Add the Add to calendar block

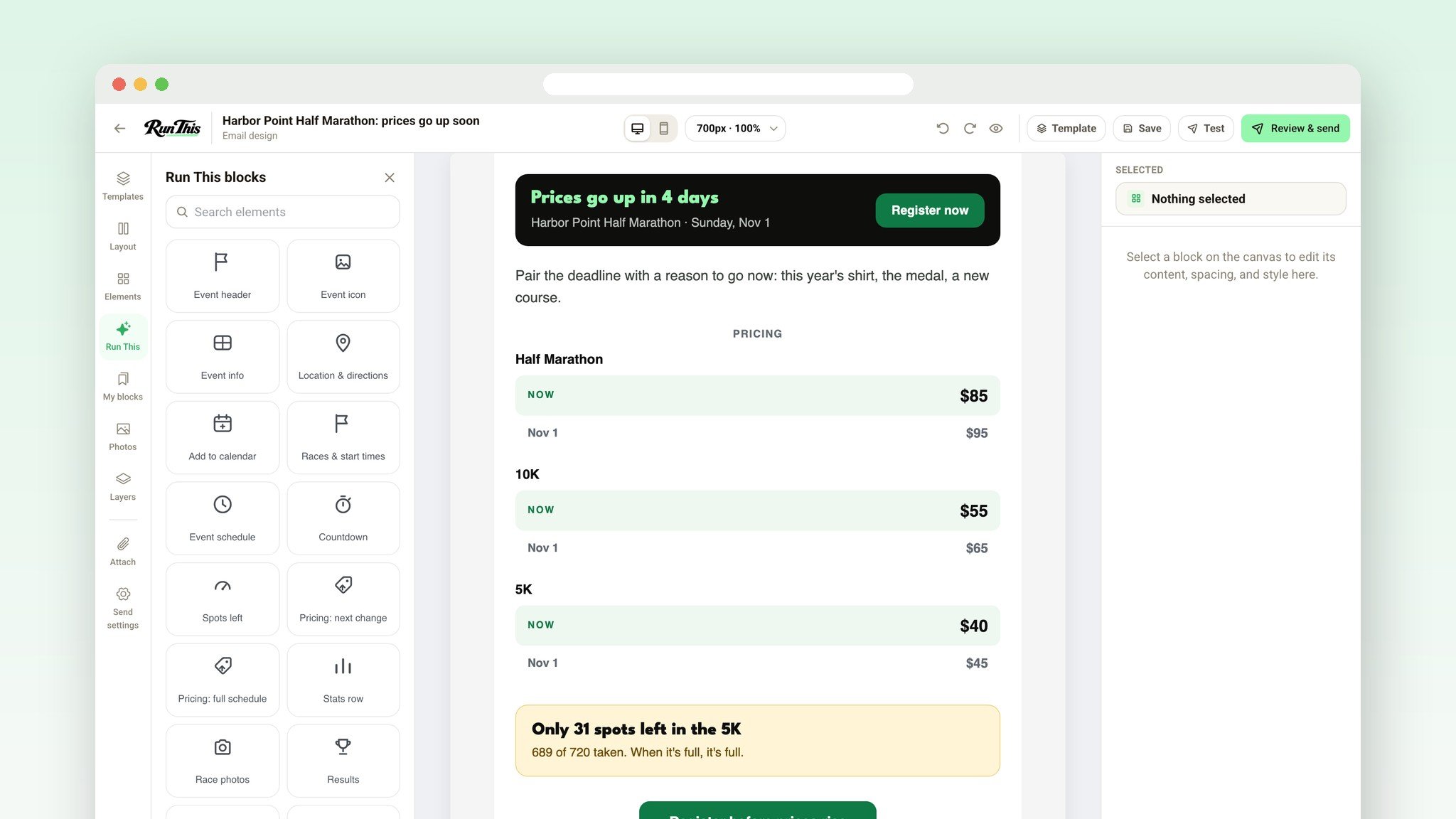(x=223, y=437)
